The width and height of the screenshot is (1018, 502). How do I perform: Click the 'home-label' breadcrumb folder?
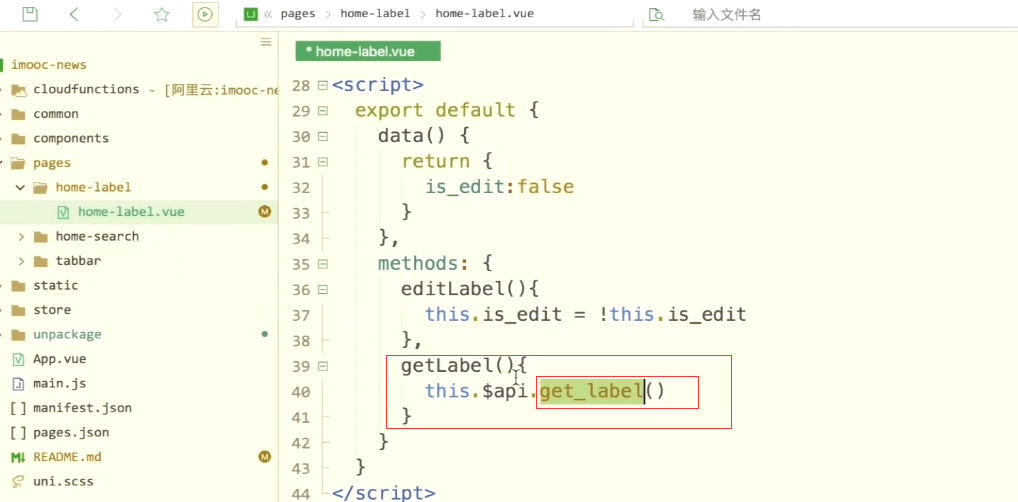(x=375, y=14)
